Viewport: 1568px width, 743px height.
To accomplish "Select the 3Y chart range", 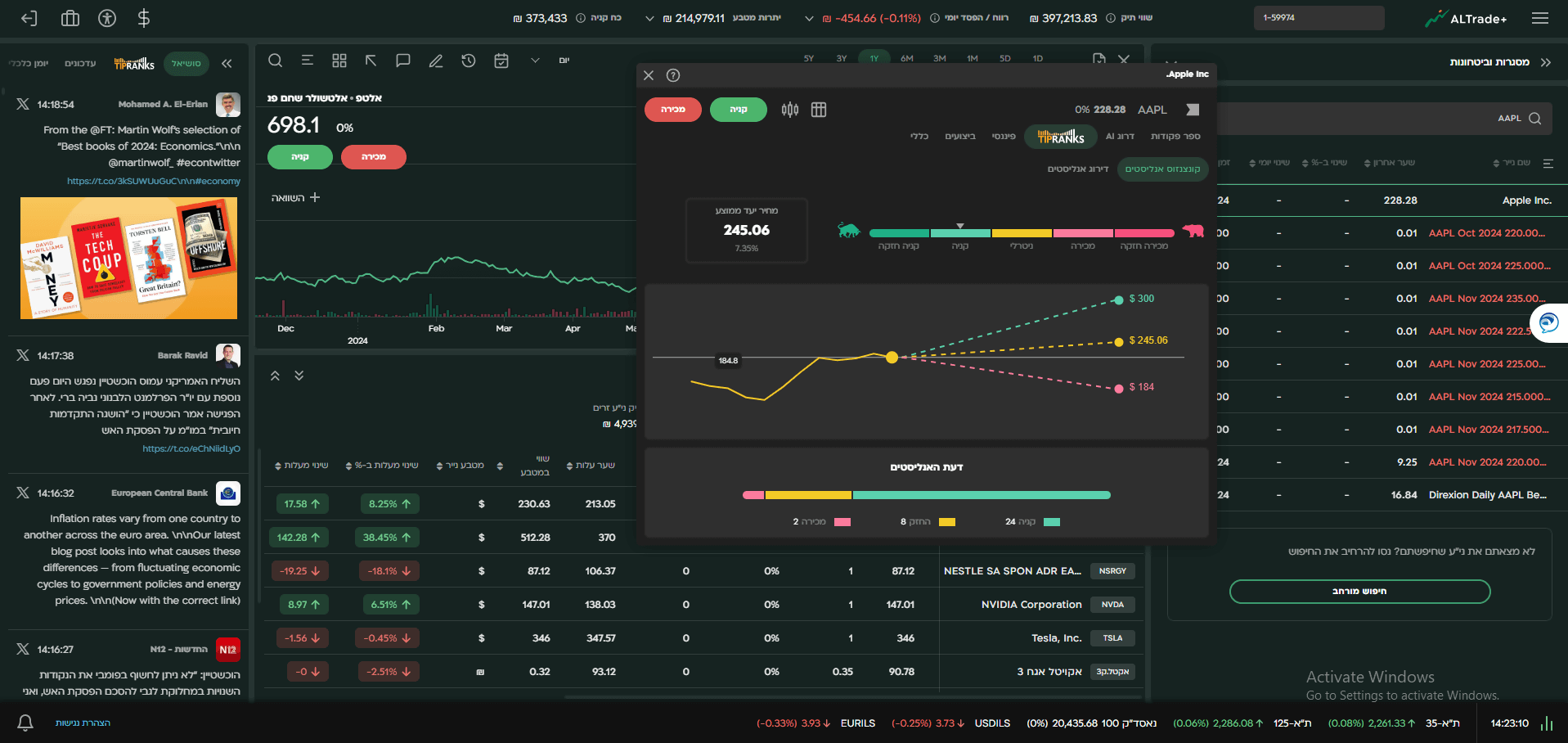I will pos(842,58).
